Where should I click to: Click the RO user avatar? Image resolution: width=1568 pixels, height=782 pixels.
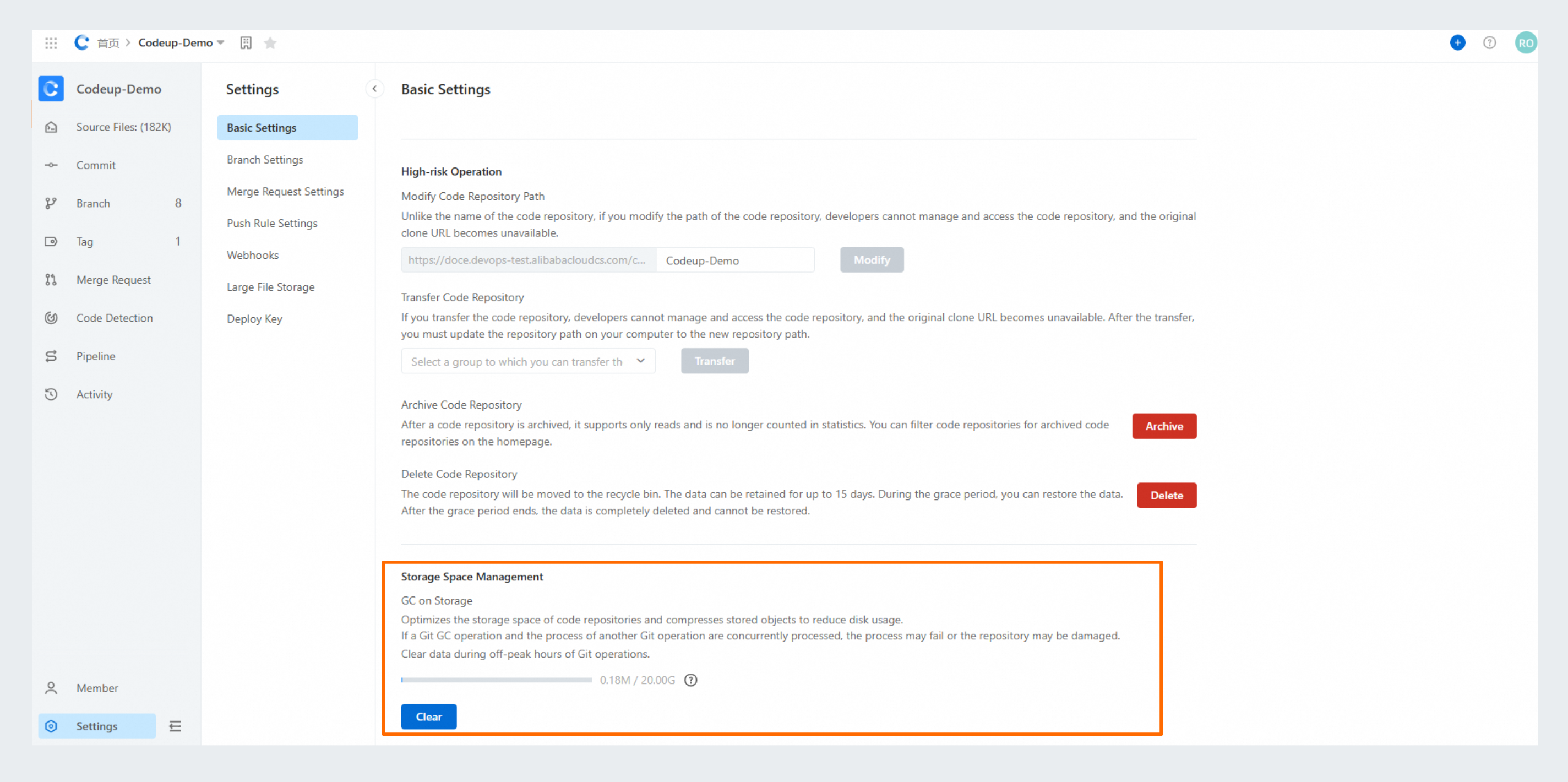tap(1525, 42)
